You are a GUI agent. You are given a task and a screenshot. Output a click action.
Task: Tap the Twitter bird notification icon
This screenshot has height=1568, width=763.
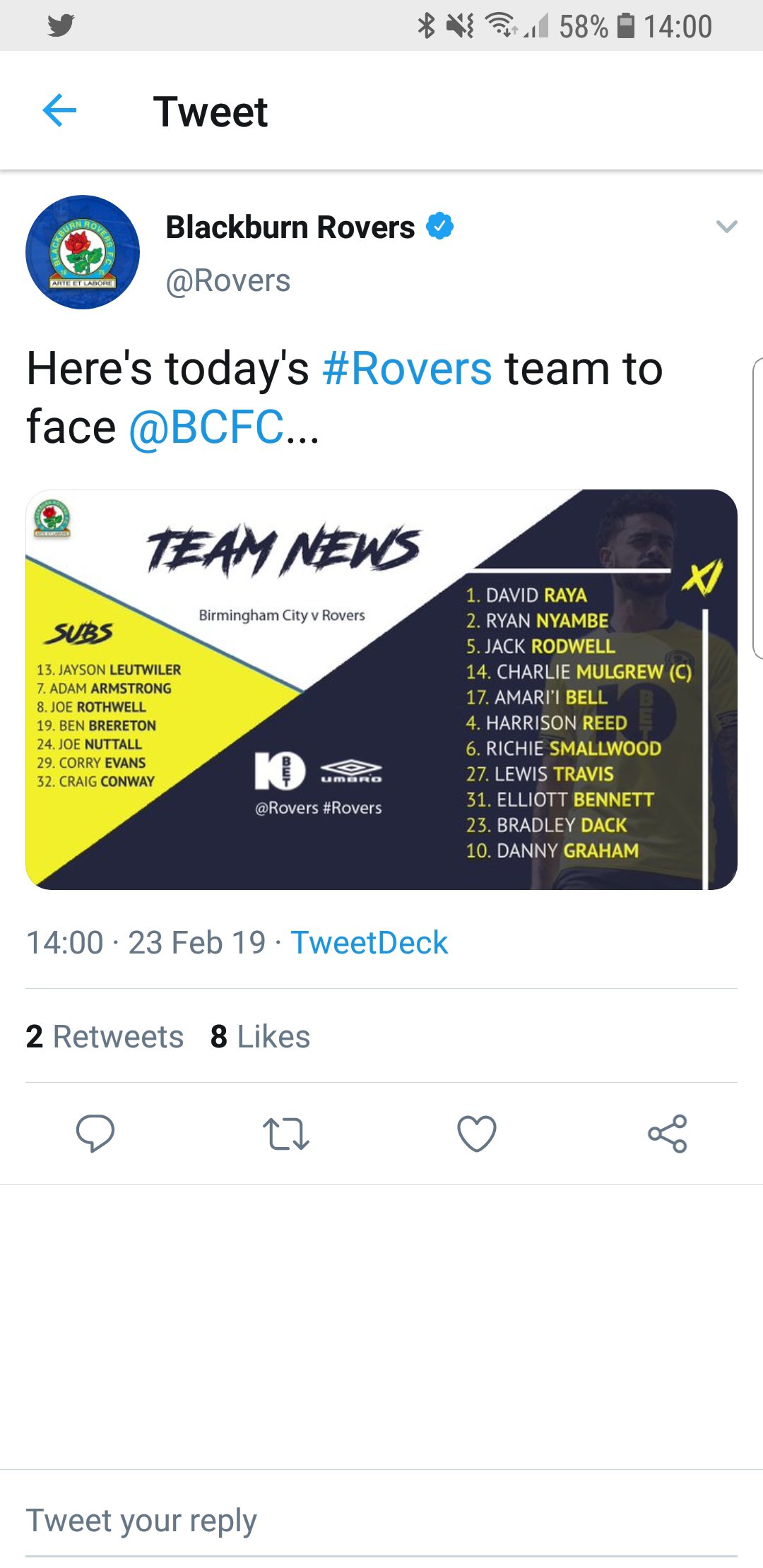(x=61, y=26)
